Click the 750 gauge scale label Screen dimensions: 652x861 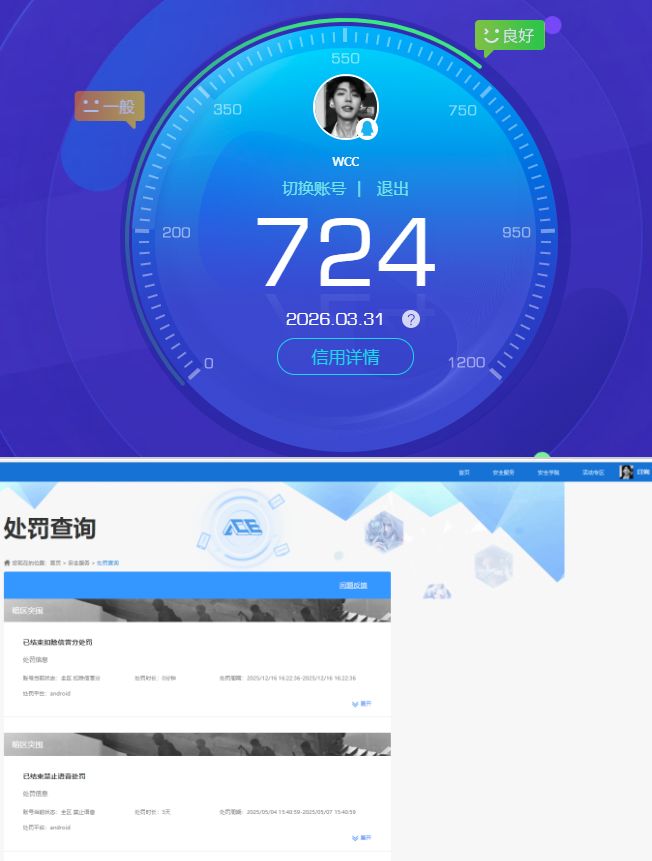[462, 110]
